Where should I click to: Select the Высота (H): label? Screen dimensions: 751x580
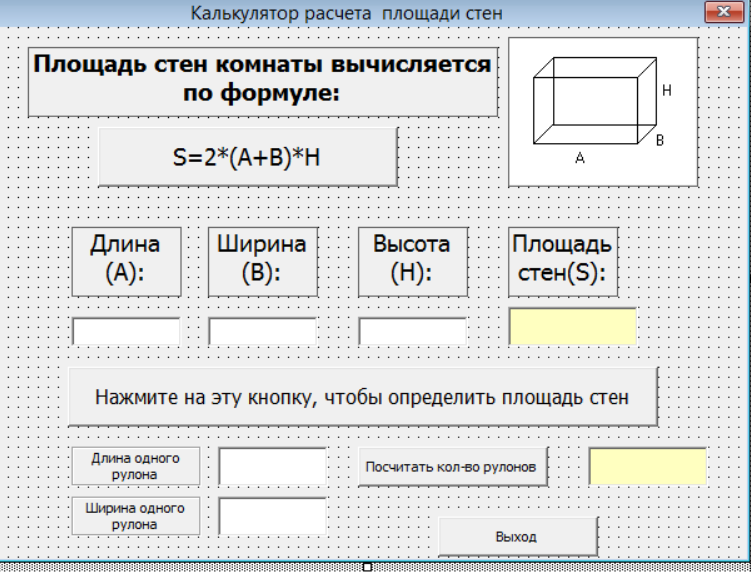click(x=413, y=262)
